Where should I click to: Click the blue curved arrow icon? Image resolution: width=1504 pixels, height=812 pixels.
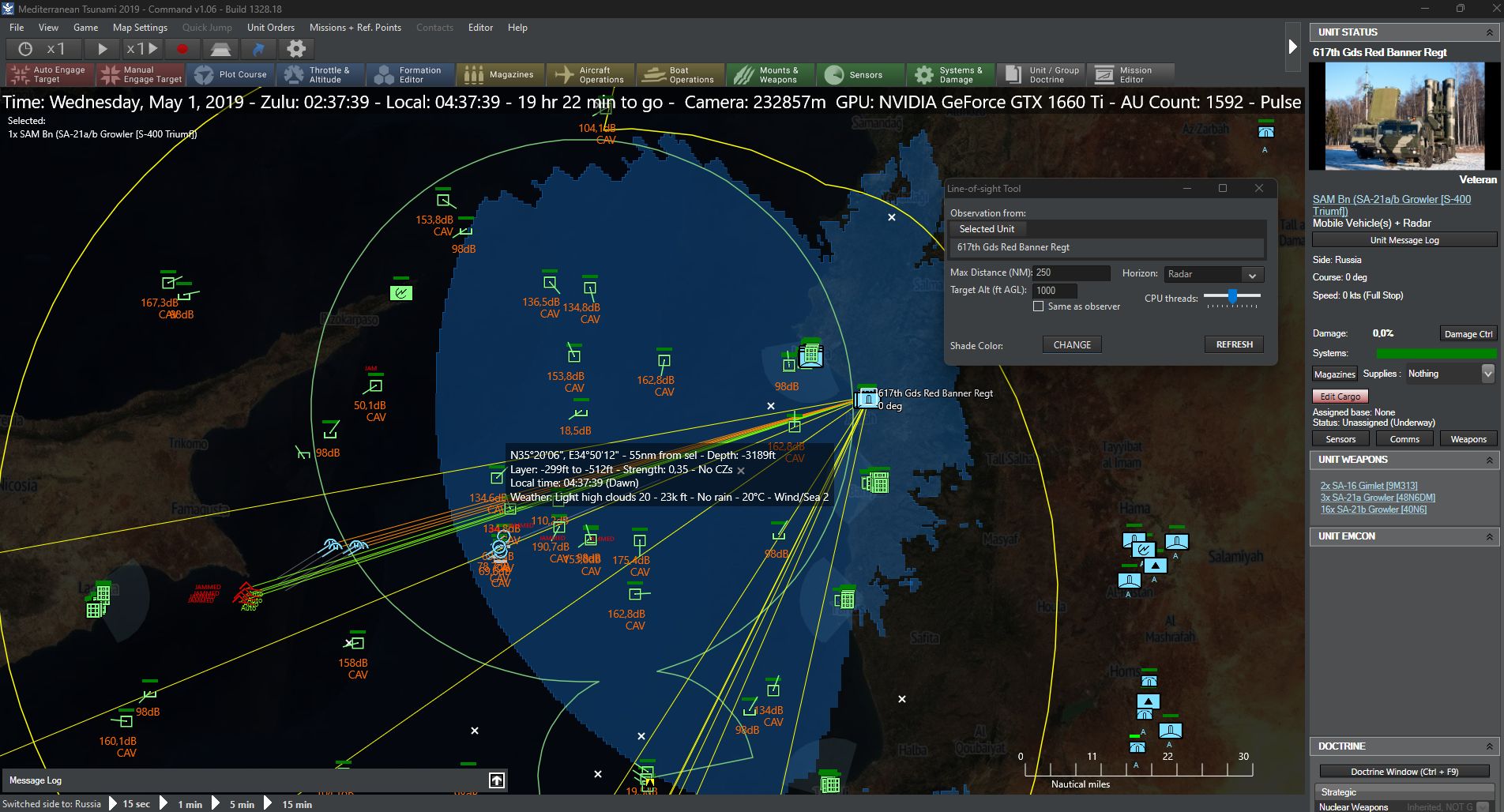(258, 49)
